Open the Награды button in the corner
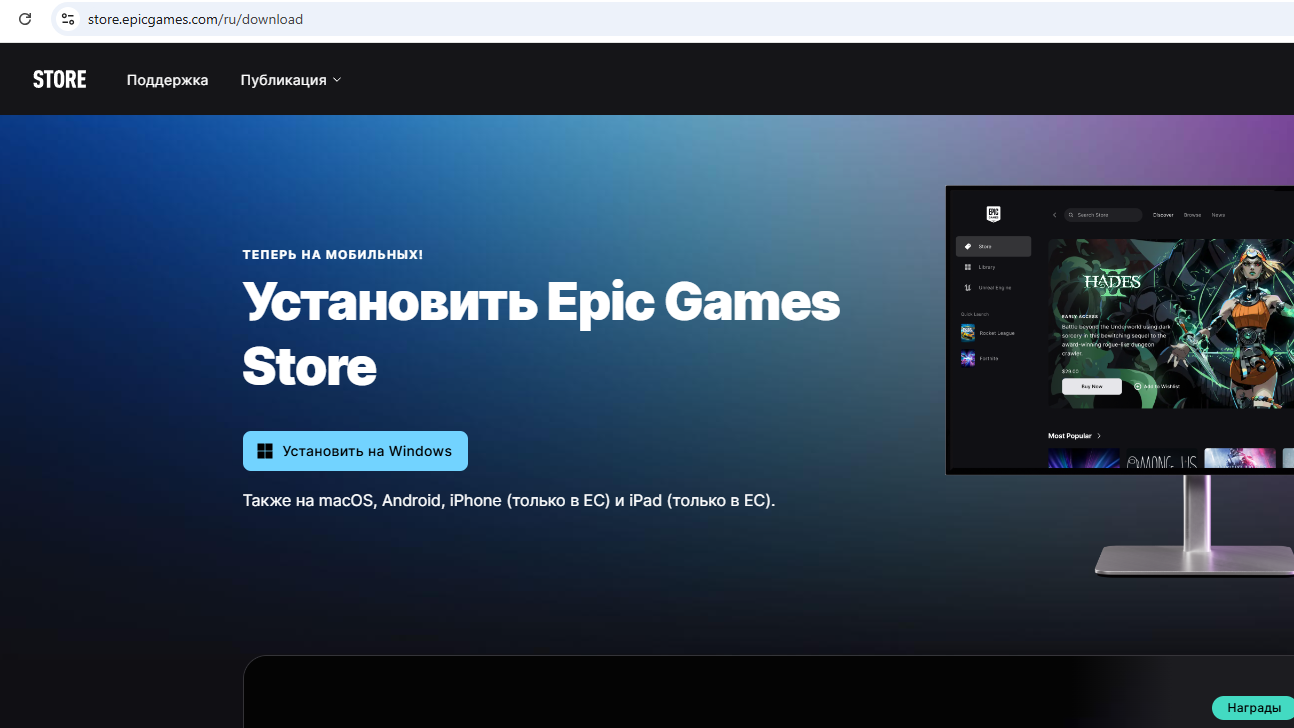Image resolution: width=1294 pixels, height=728 pixels. pyautogui.click(x=1253, y=708)
